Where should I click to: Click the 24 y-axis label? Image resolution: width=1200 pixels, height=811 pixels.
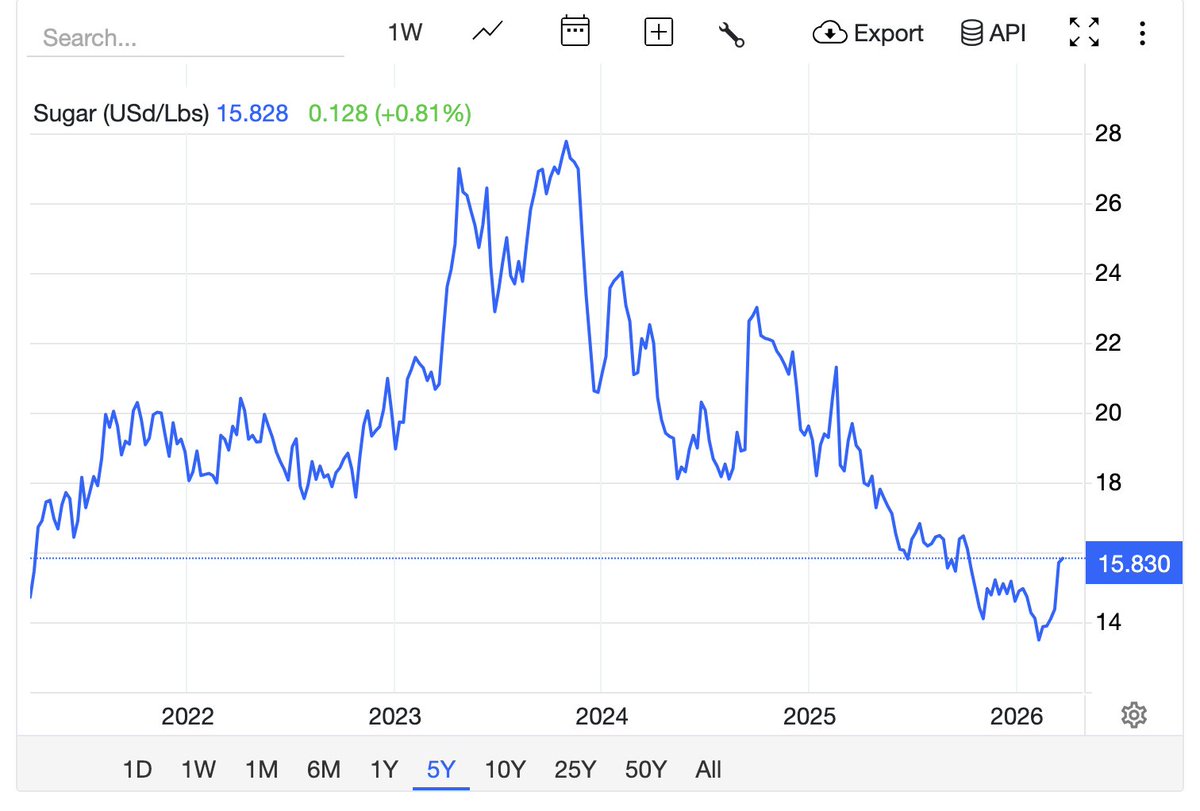tap(1109, 274)
